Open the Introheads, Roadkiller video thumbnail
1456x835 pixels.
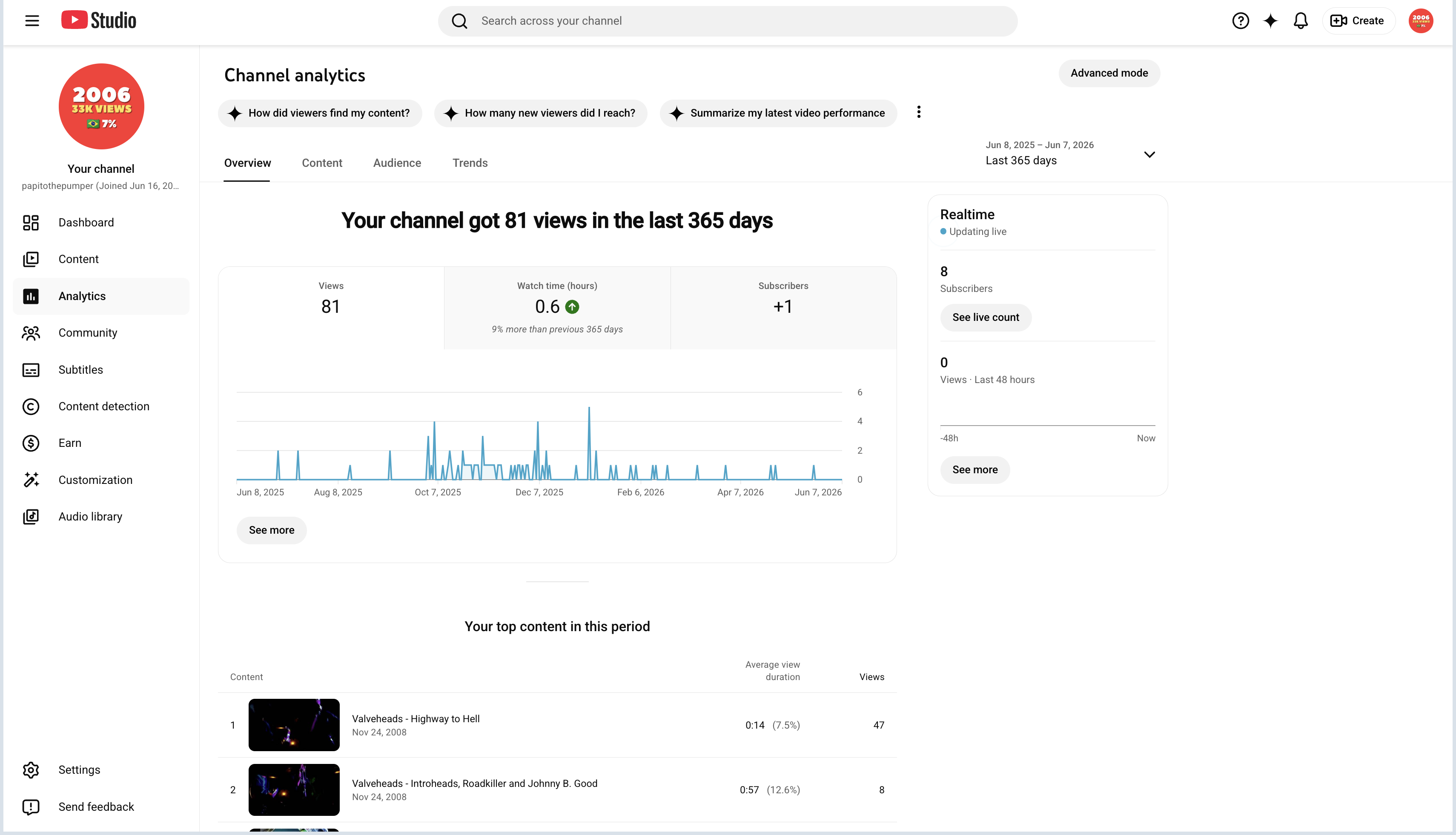(x=294, y=790)
